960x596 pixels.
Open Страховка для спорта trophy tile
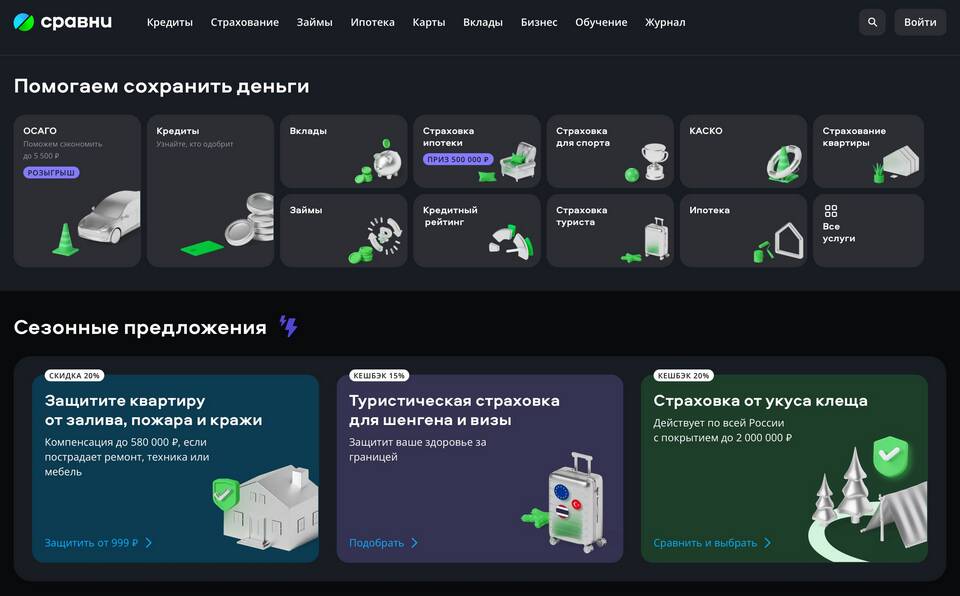pos(609,151)
